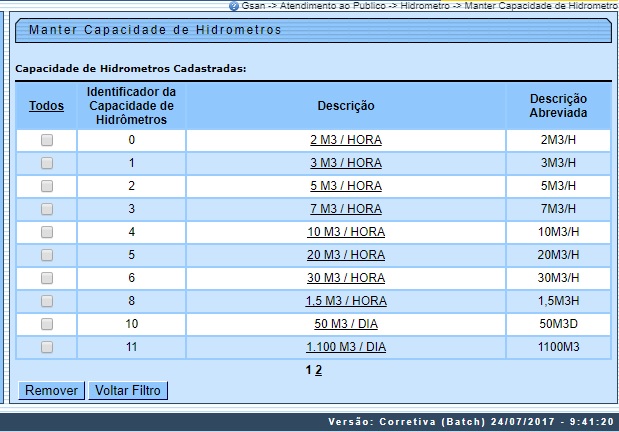
Task: Click the Voltar Filtro button
Action: (x=128, y=391)
